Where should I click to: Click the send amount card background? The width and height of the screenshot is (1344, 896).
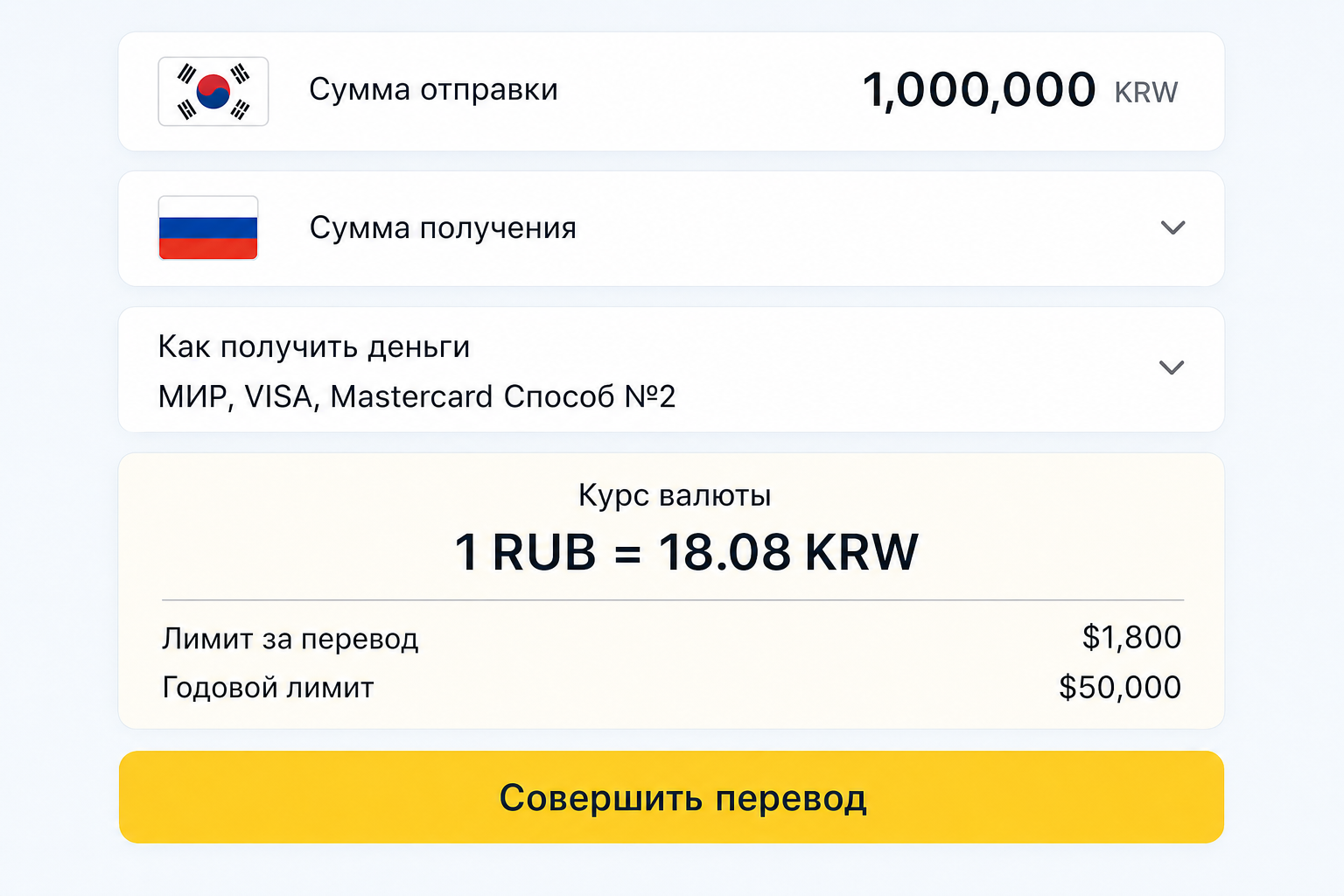pyautogui.click(x=671, y=92)
